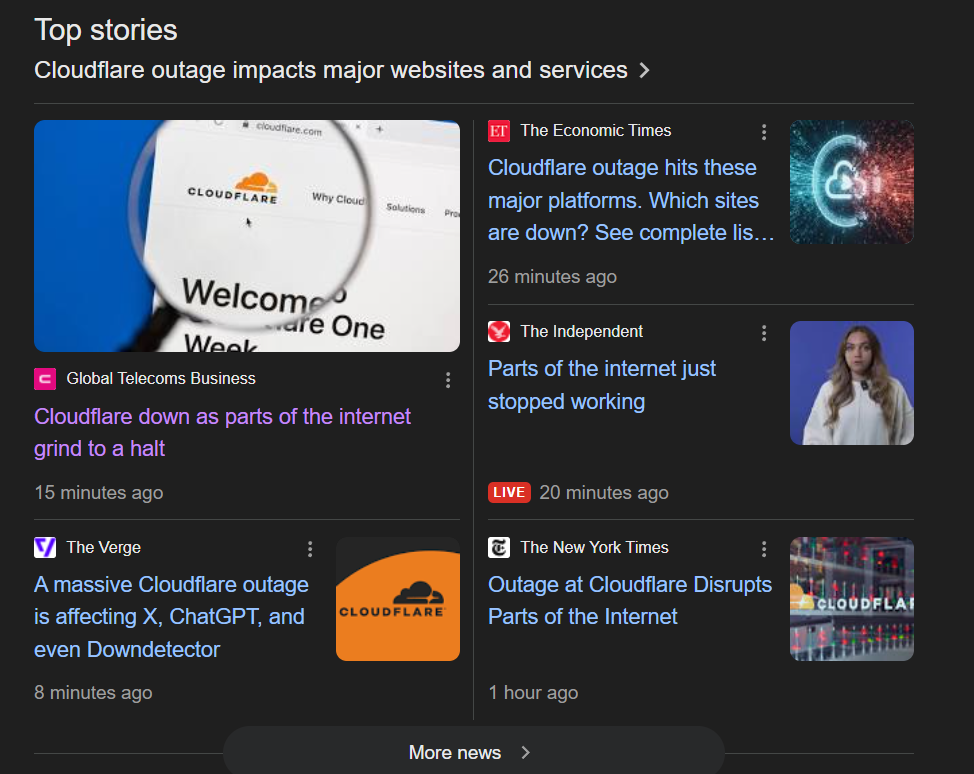974x774 pixels.
Task: Click the red LIVE badge
Action: pyautogui.click(x=509, y=493)
